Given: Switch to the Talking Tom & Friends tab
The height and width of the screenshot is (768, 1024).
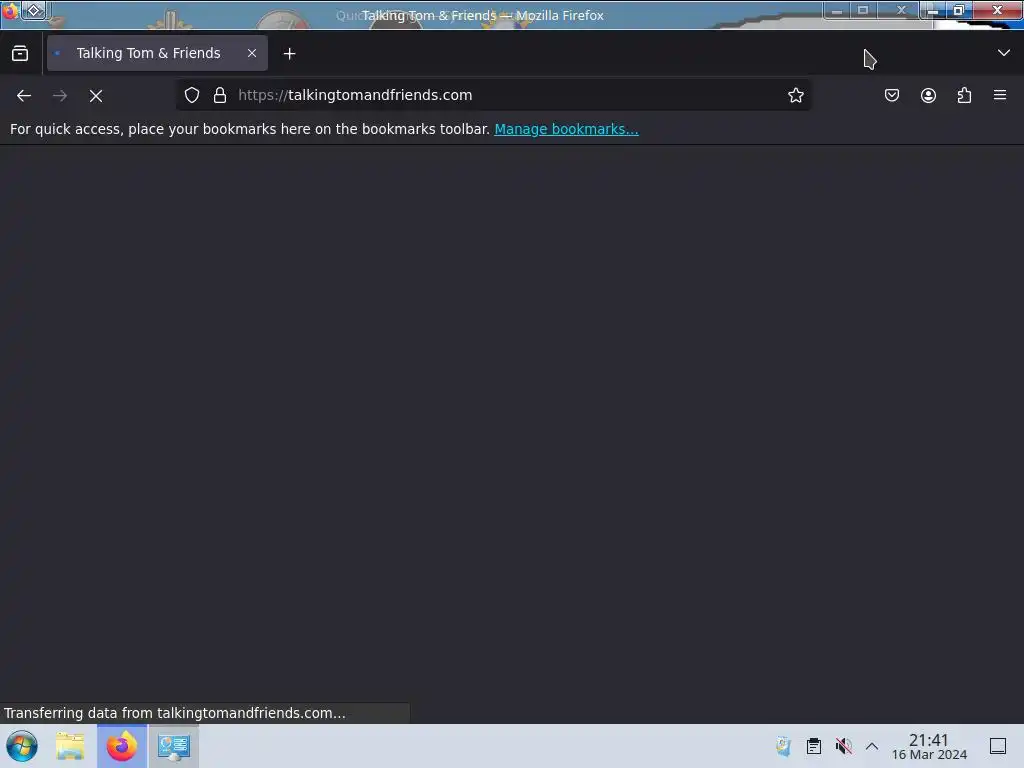Looking at the screenshot, I should pos(157,54).
